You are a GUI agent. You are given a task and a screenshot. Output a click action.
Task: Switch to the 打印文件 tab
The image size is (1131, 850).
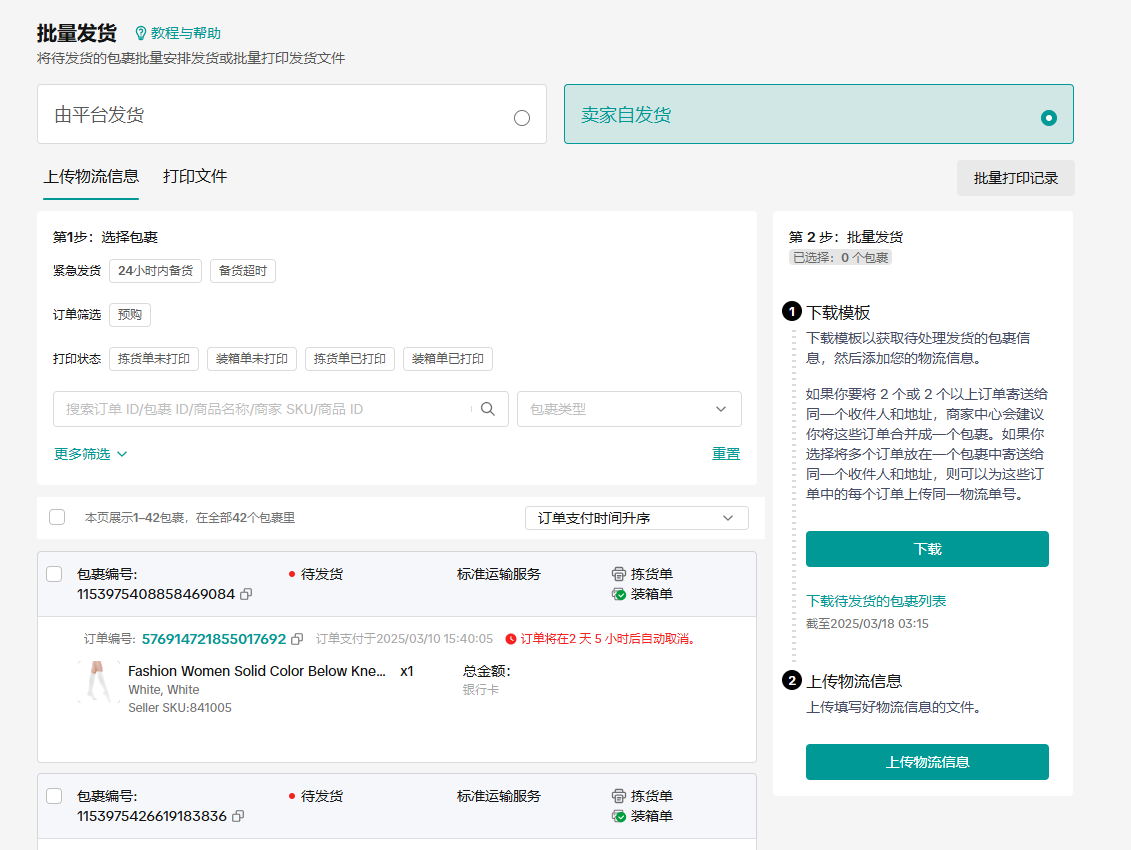[195, 177]
